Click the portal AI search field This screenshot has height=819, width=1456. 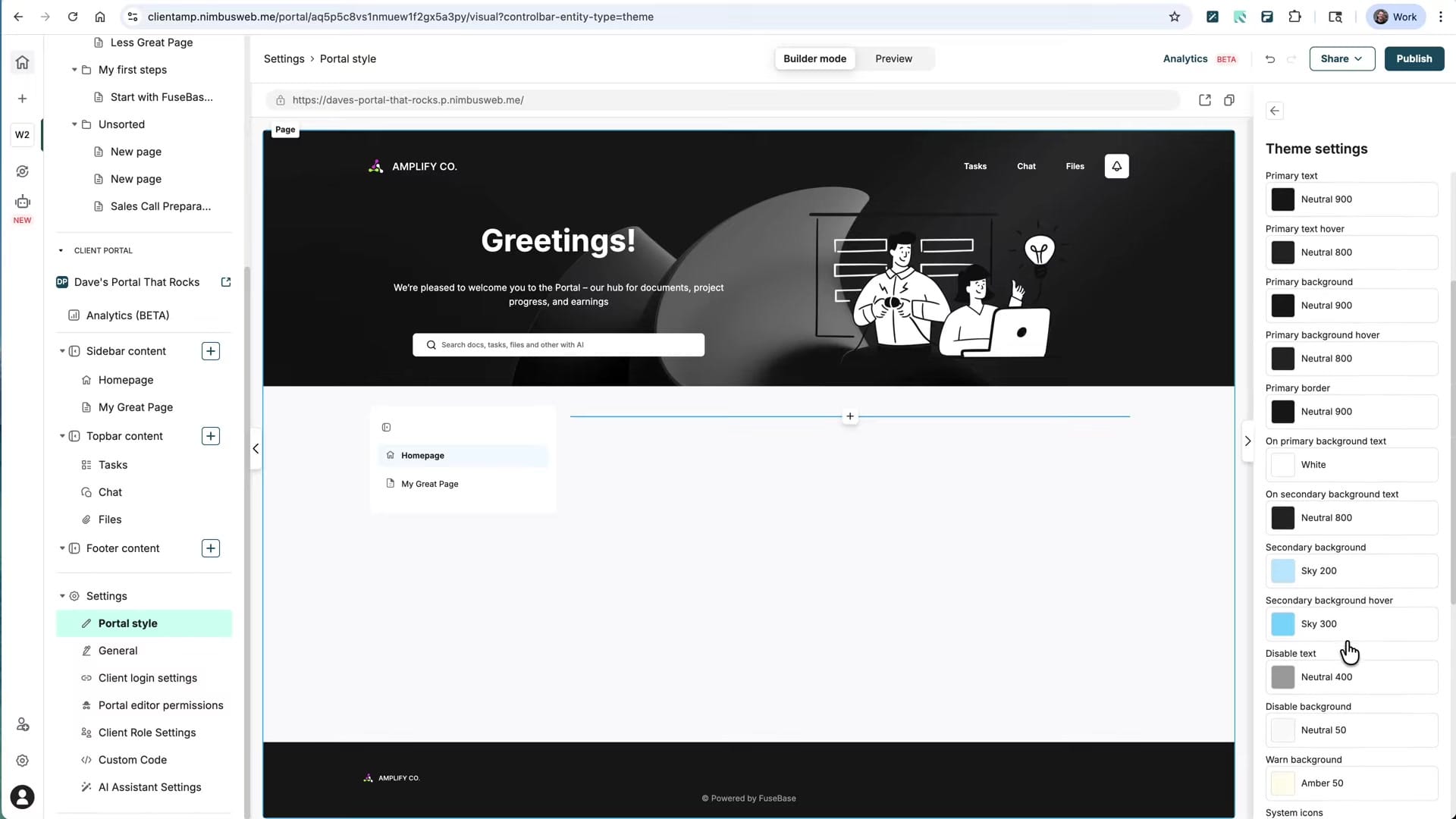558,345
